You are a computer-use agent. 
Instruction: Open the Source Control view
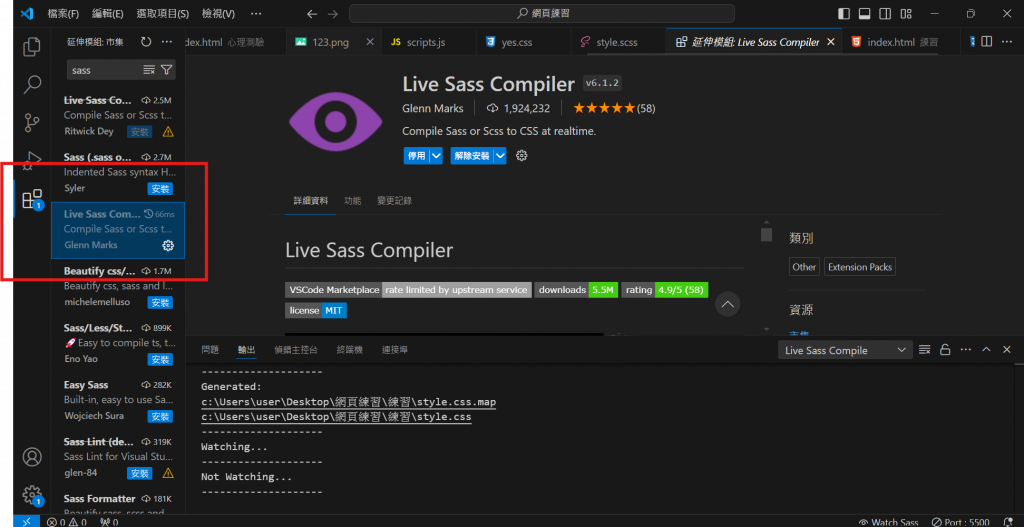click(x=32, y=122)
